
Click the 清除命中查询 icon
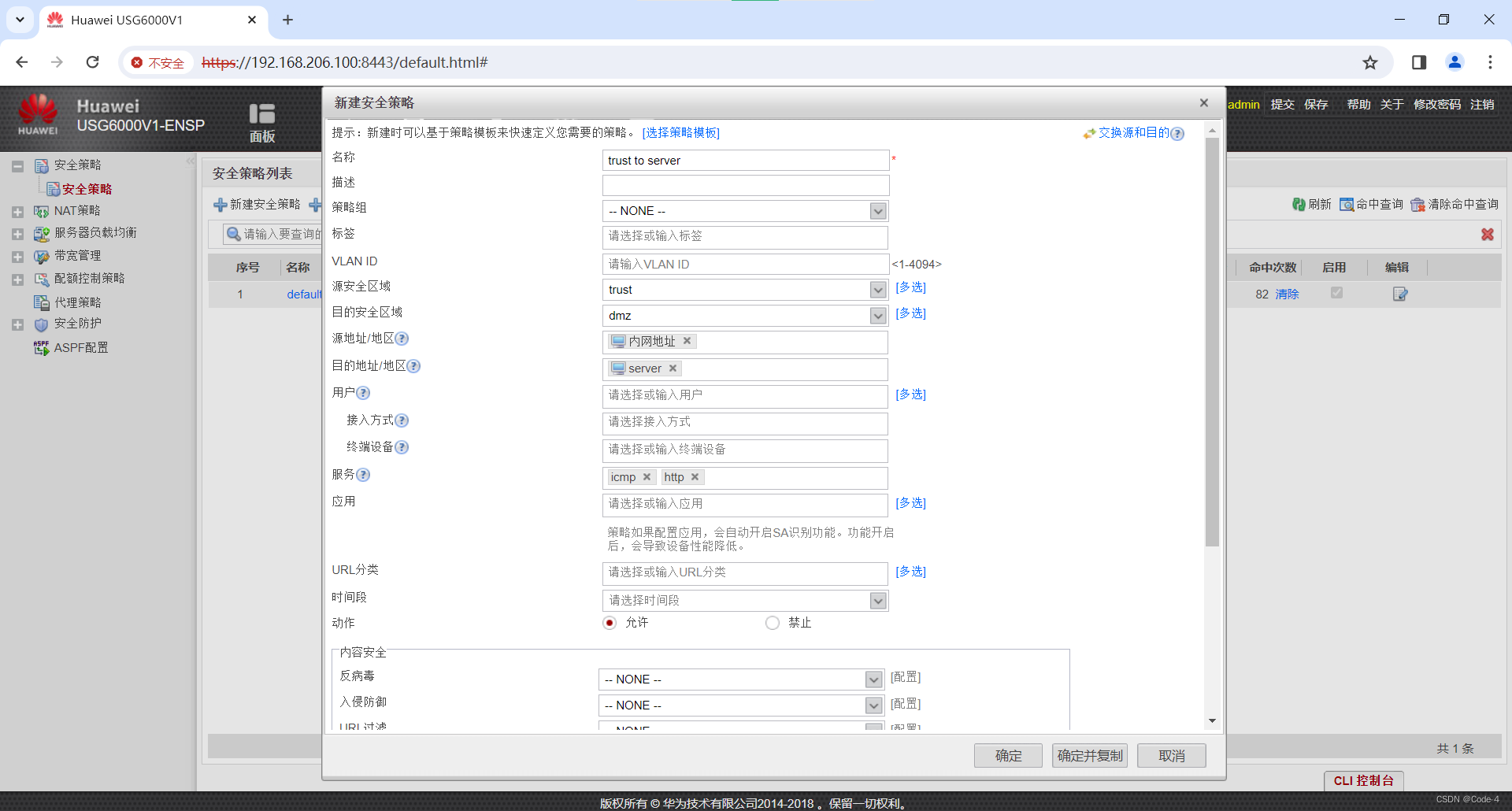(1417, 205)
